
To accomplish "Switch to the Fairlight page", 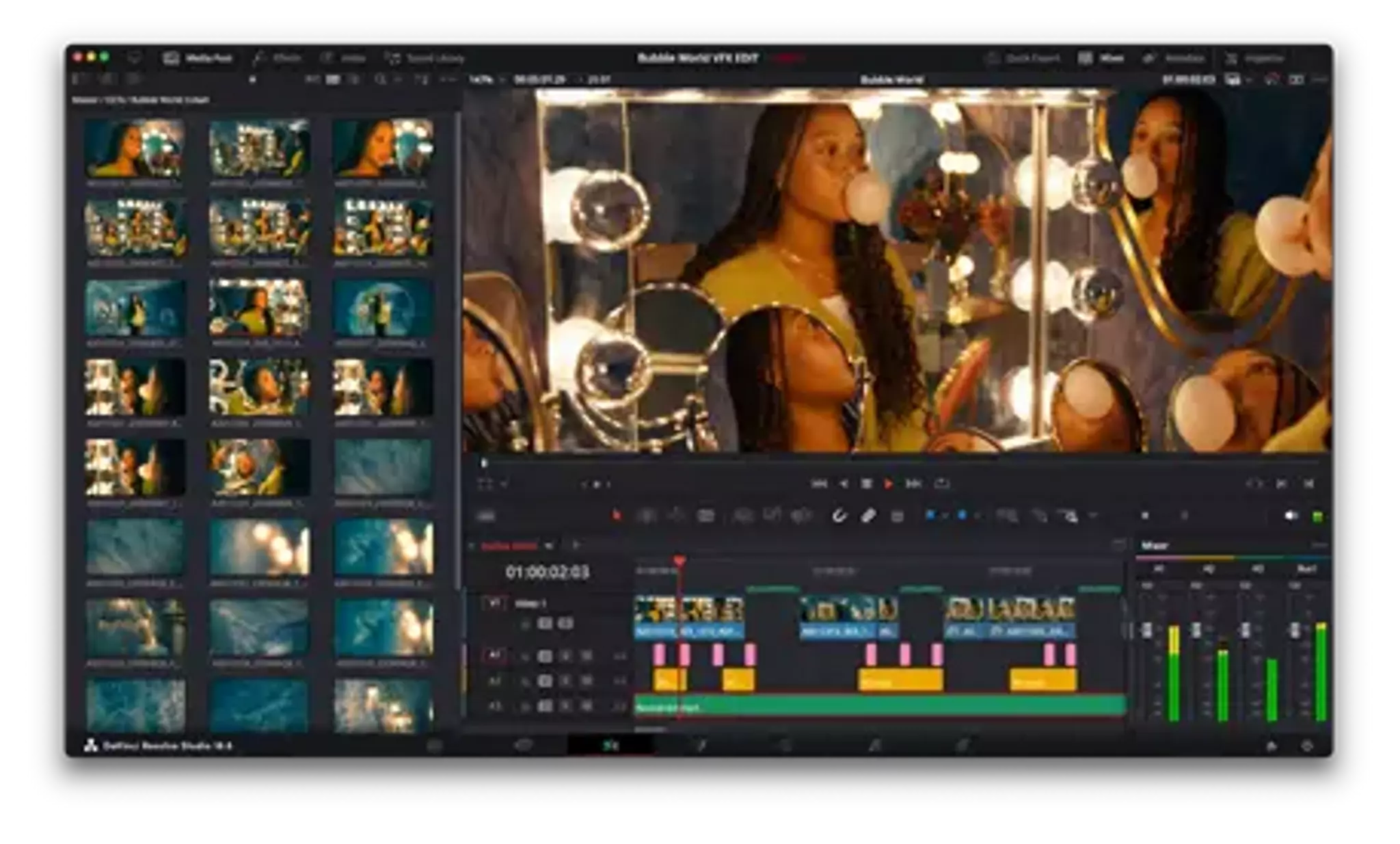I will tap(874, 746).
